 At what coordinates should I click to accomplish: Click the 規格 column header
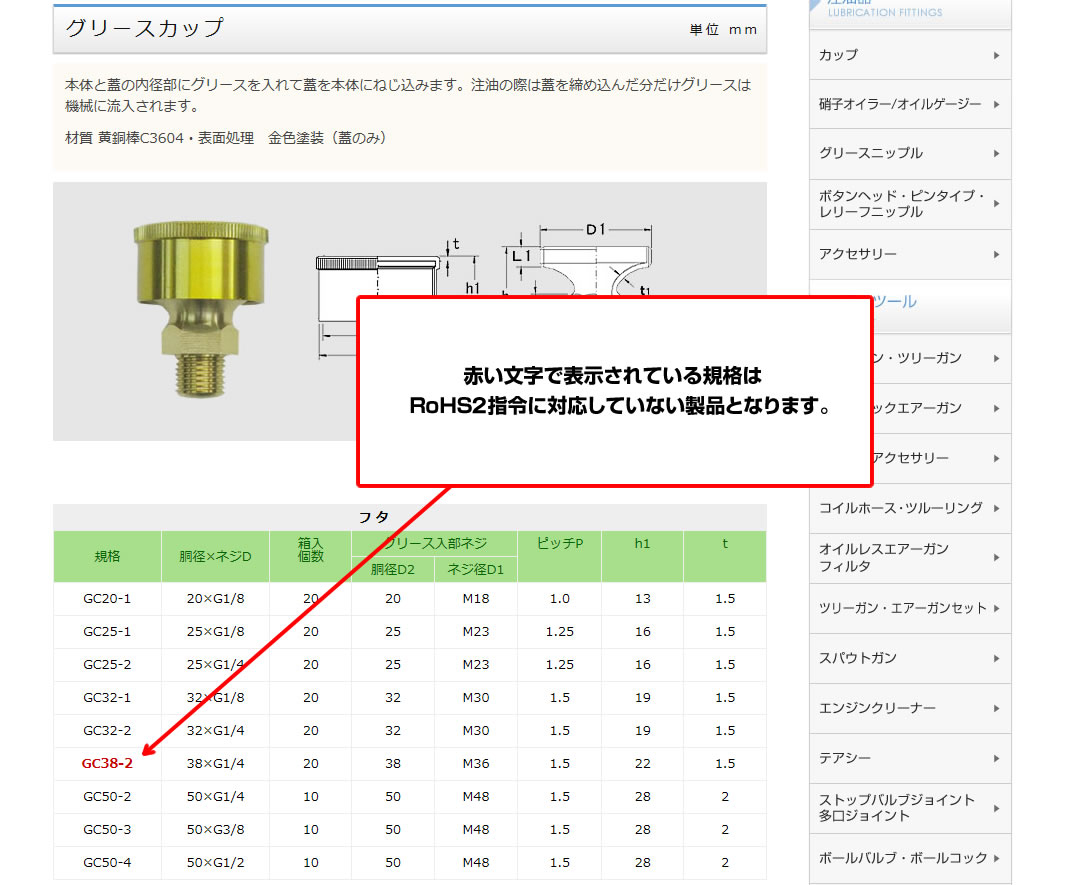[107, 556]
